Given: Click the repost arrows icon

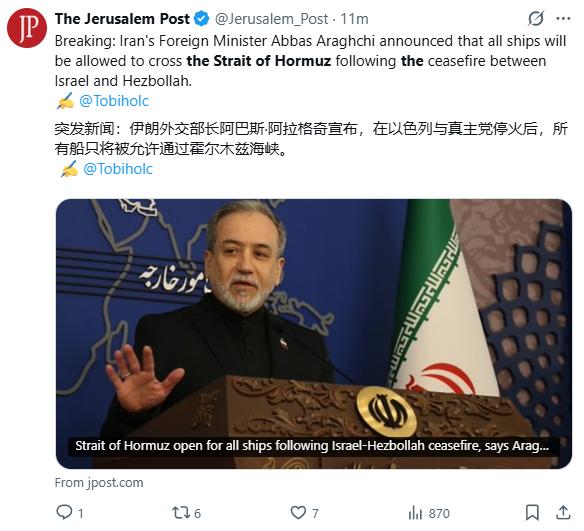Looking at the screenshot, I should [181, 513].
